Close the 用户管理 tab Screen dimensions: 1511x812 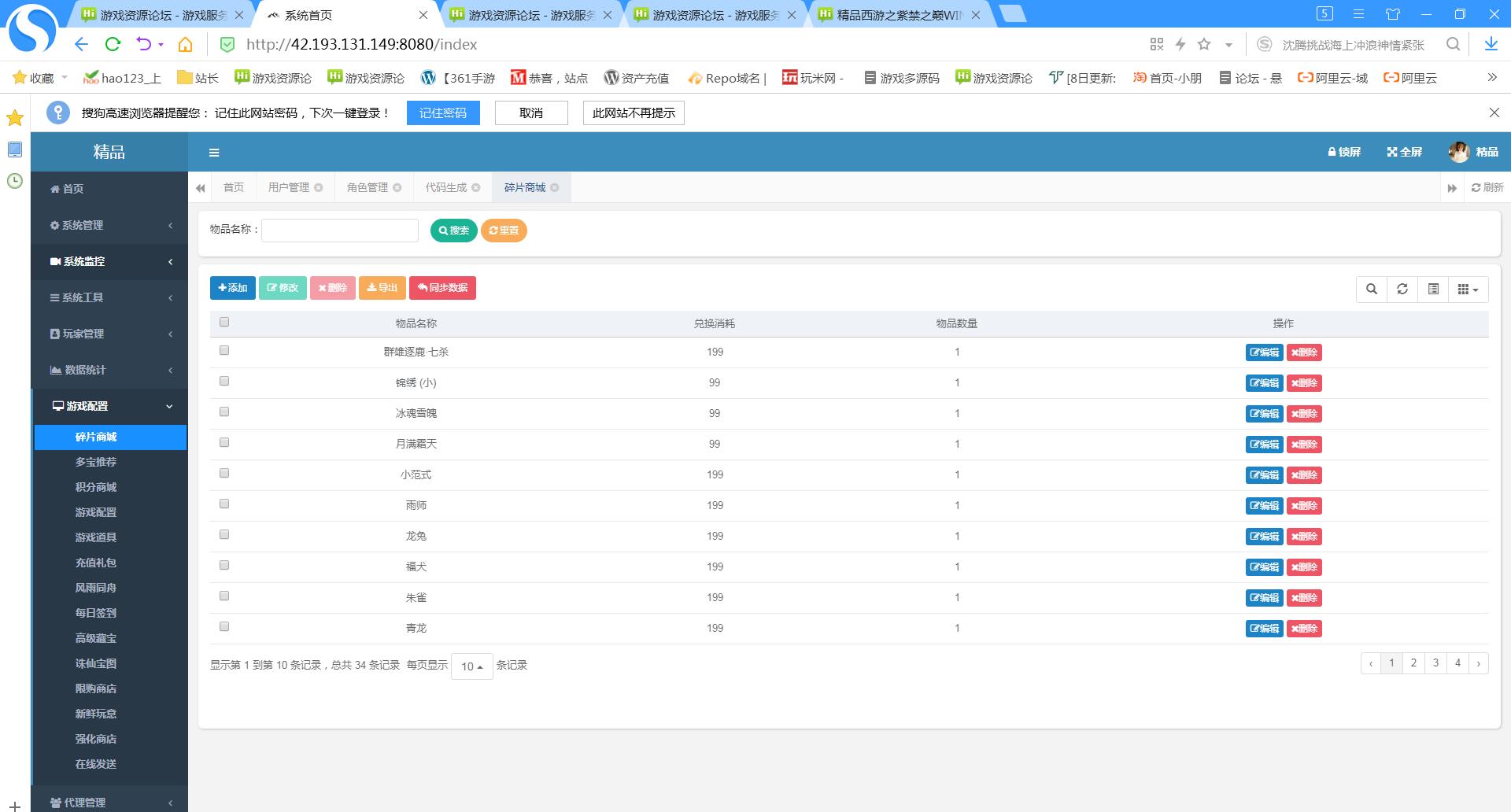click(x=319, y=188)
